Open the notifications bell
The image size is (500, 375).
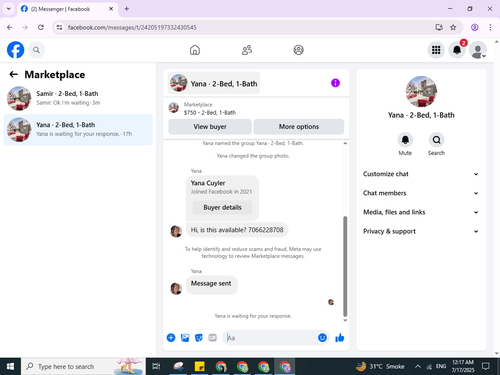pyautogui.click(x=457, y=50)
